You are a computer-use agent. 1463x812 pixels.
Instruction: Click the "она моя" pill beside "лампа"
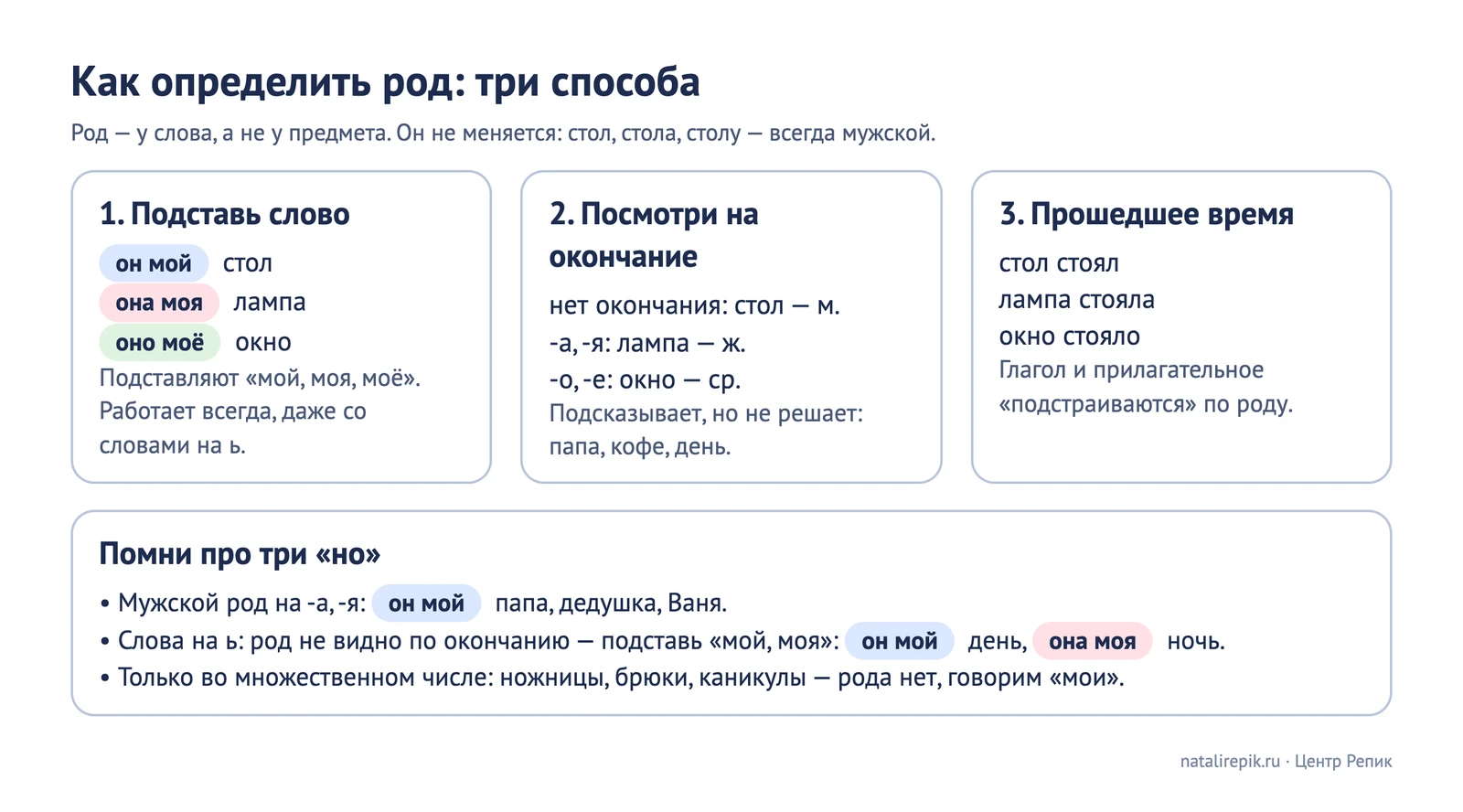click(159, 303)
